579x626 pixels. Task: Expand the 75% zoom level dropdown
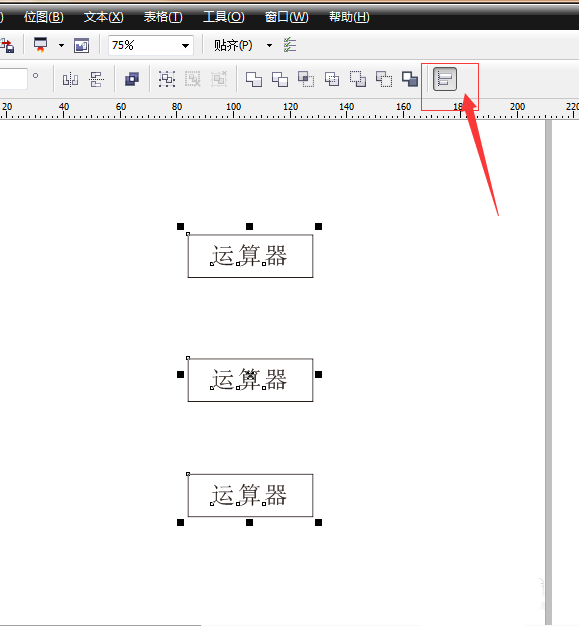point(185,46)
